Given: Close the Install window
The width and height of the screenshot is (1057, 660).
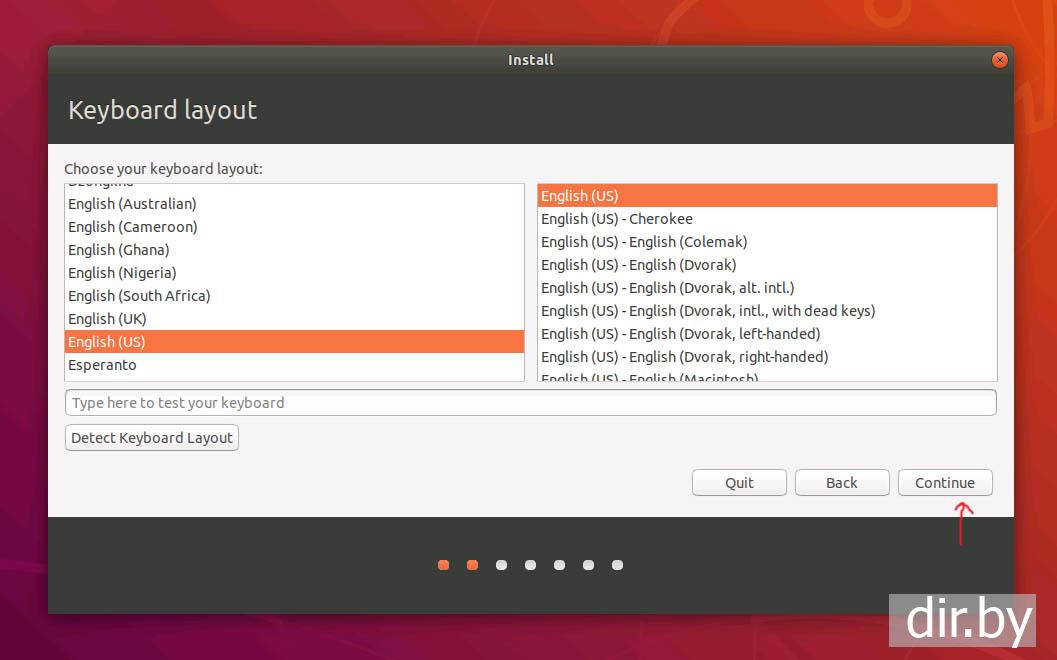Looking at the screenshot, I should pos(1000,60).
